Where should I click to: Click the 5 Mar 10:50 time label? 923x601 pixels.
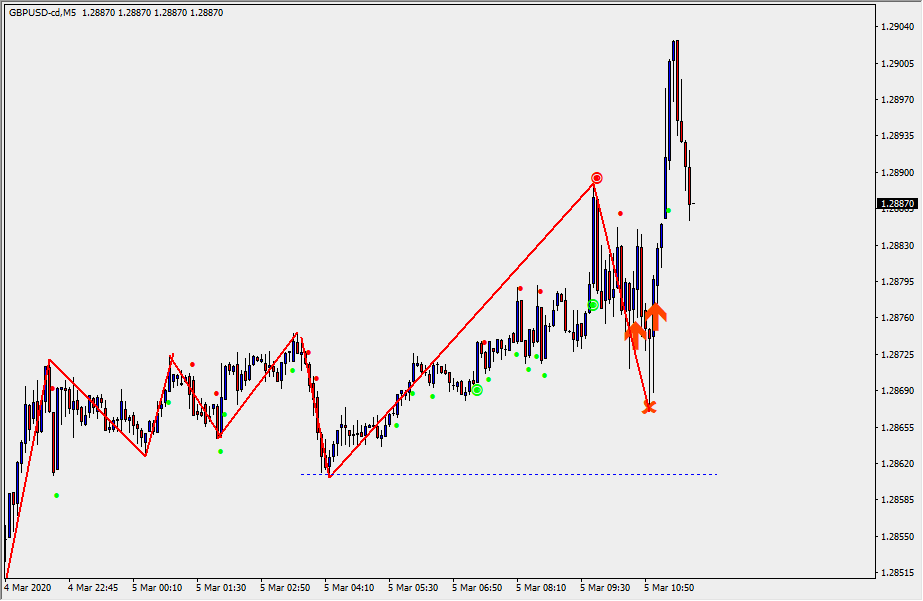(x=668, y=588)
